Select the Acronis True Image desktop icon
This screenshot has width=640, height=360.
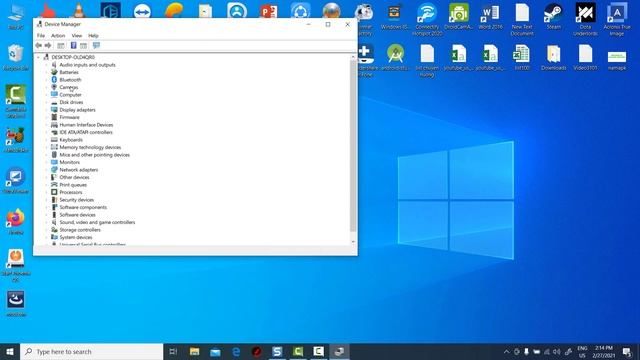tap(617, 19)
